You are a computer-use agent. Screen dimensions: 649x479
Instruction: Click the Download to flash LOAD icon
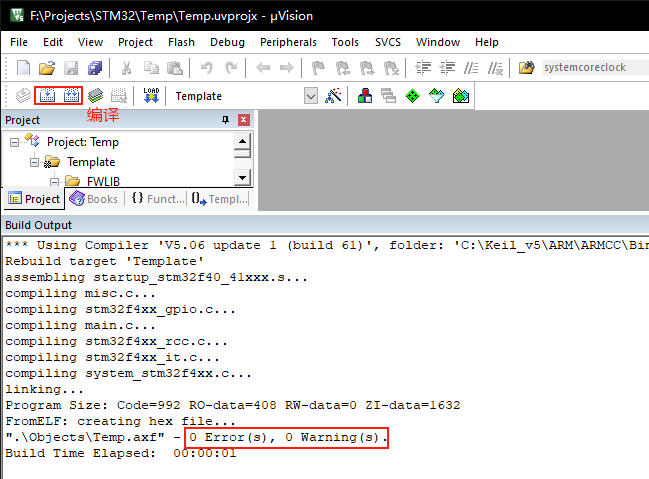pyautogui.click(x=151, y=96)
